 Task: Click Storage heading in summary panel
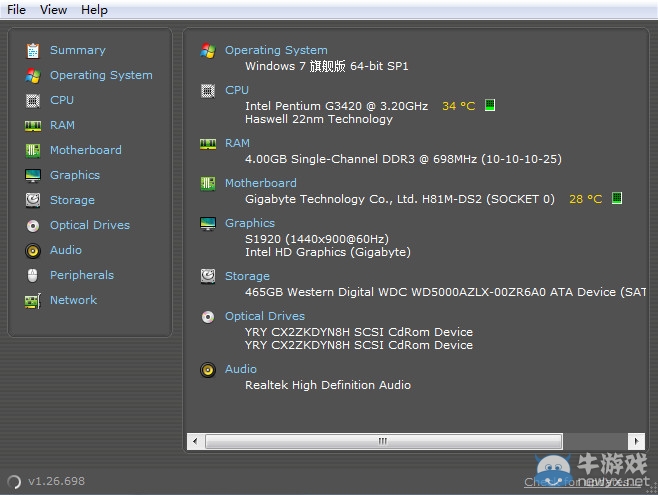tap(247, 276)
